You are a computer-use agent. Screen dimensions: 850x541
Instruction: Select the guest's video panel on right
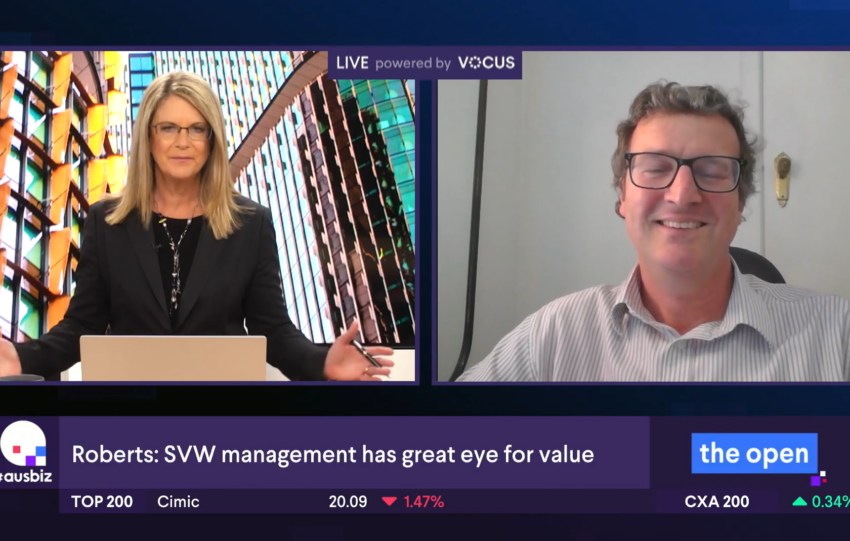pos(643,215)
